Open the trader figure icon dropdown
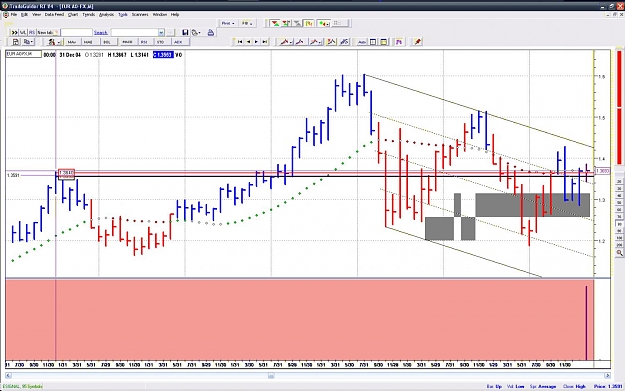 click(54, 42)
